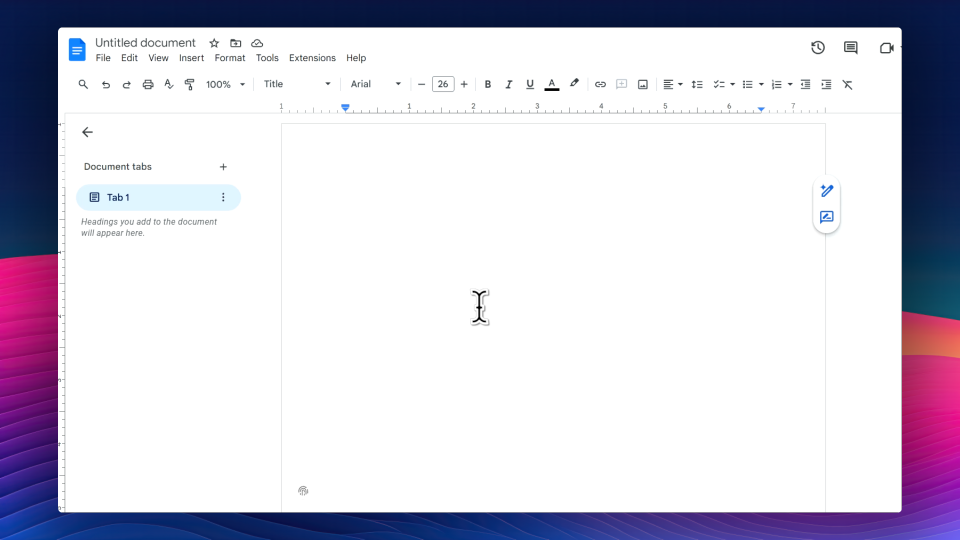
Task: Decrease font size with minus button
Action: click(421, 84)
